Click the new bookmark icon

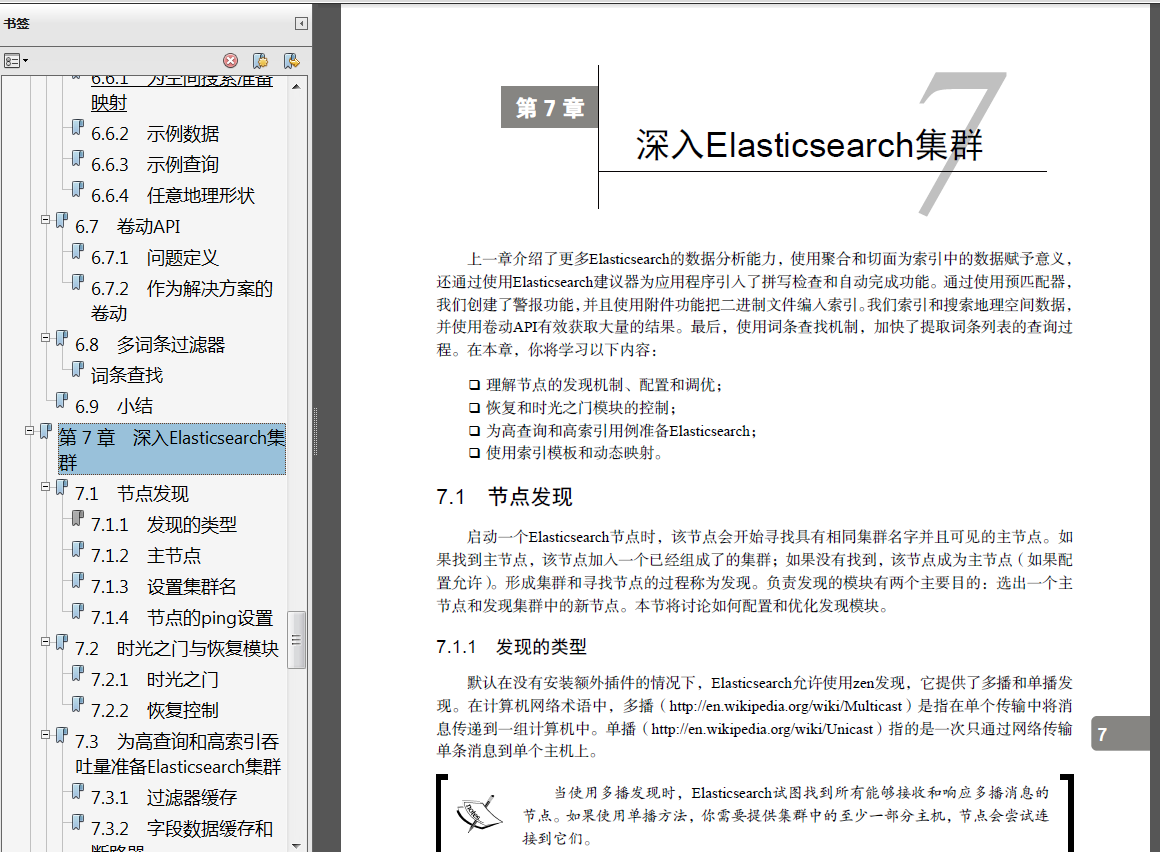click(260, 61)
